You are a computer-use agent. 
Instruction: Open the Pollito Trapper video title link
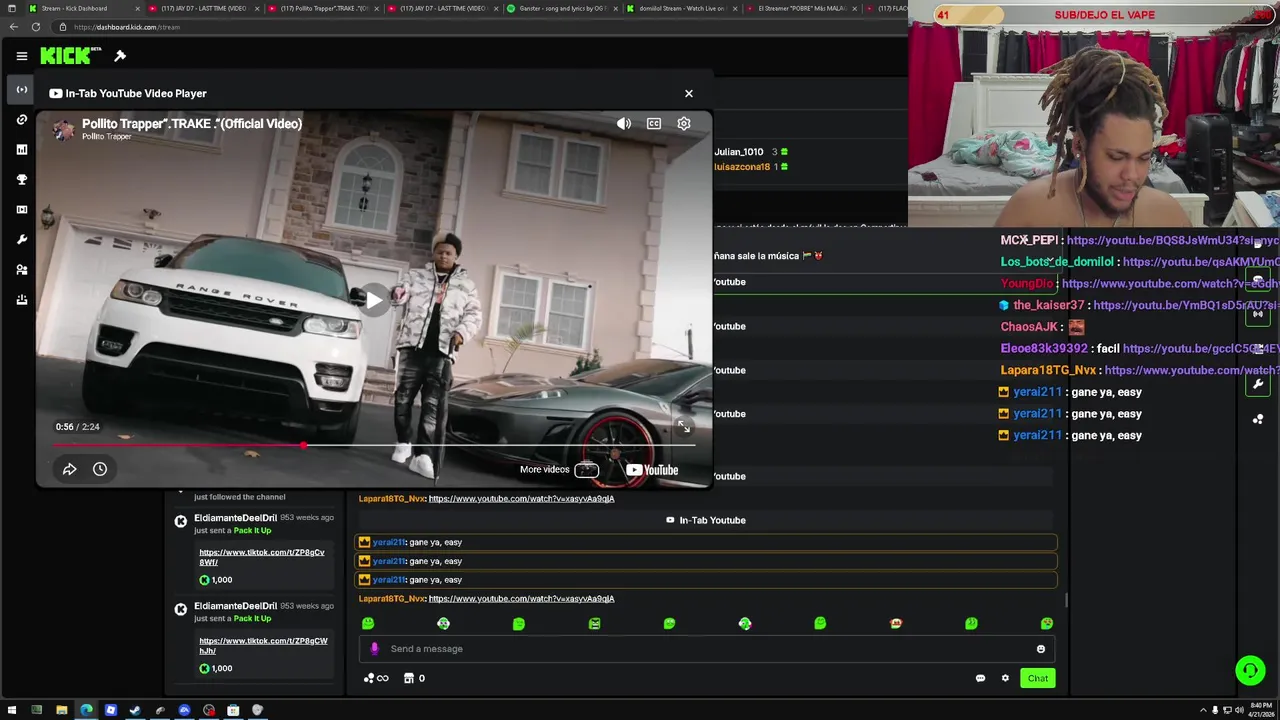[192, 123]
